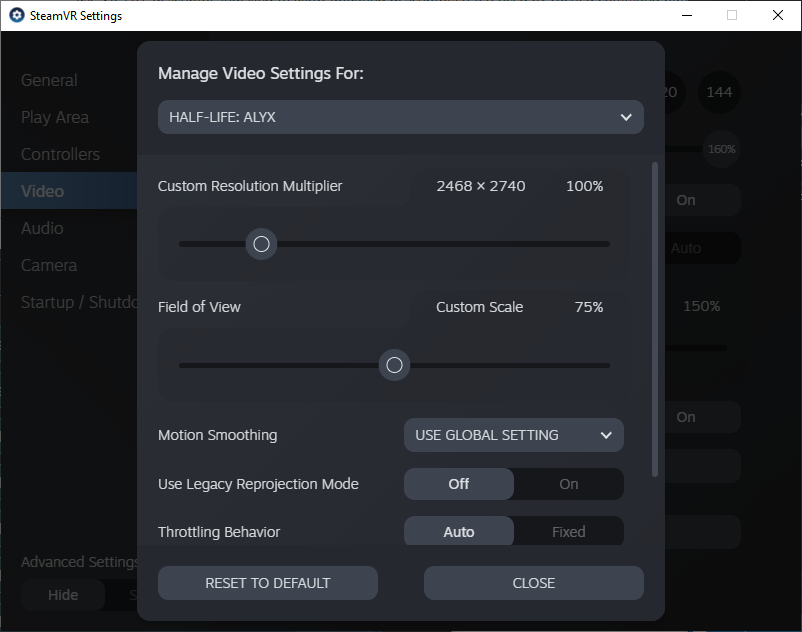
Task: Set Throttling Behavior to Auto
Action: click(459, 532)
